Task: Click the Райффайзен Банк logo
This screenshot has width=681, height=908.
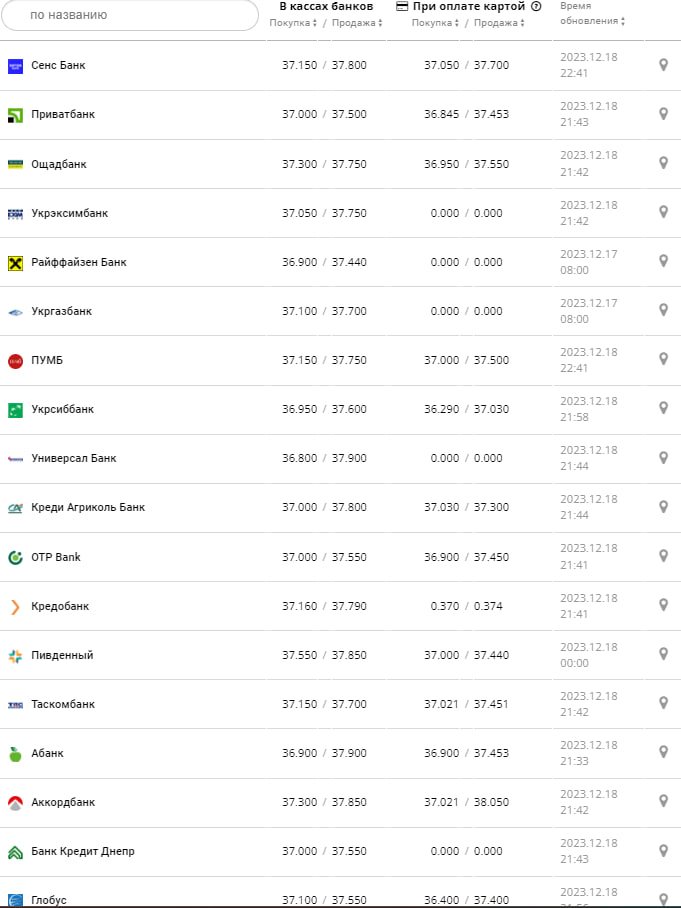Action: point(15,262)
